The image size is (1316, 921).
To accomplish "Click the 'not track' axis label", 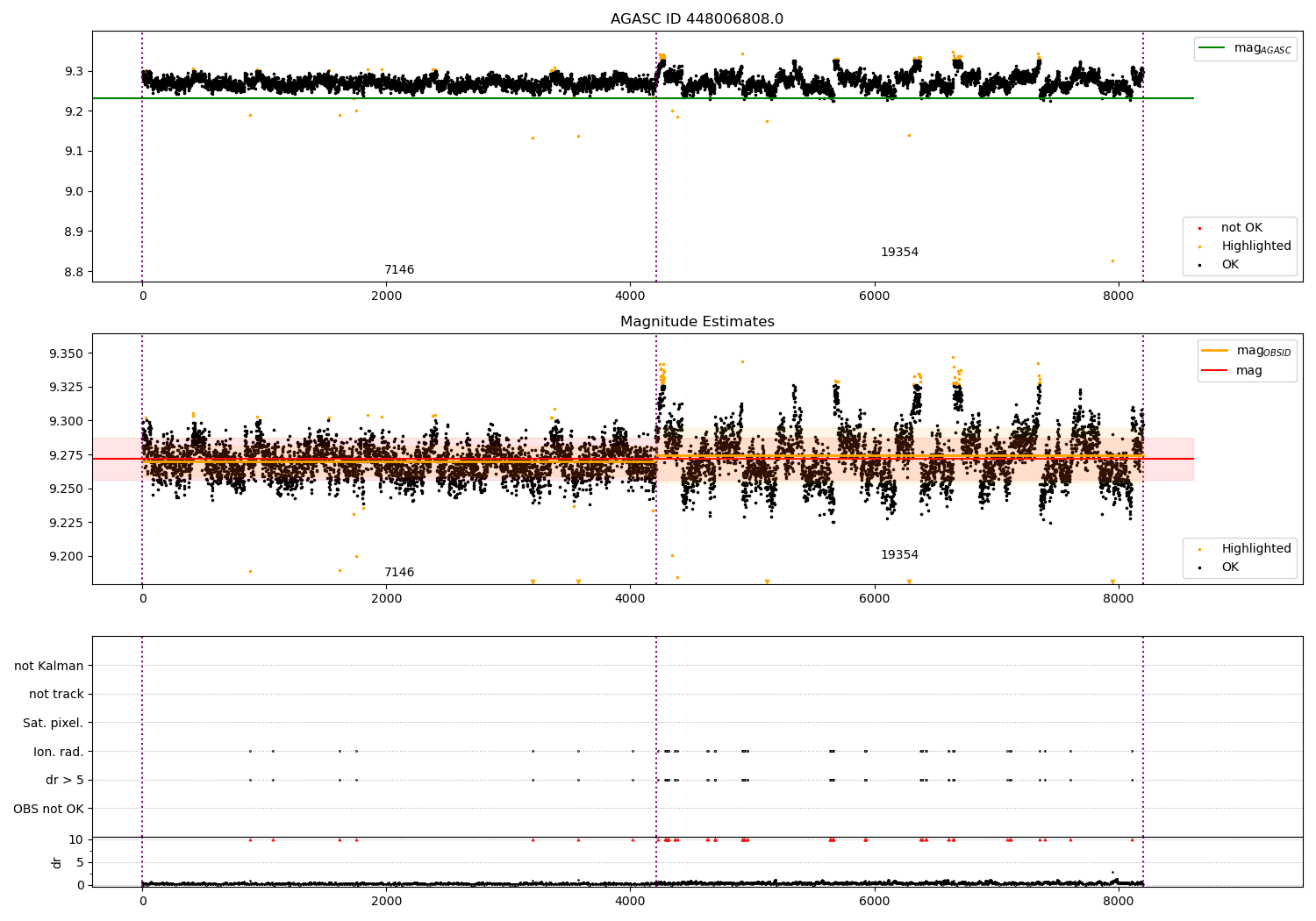I will coord(56,694).
